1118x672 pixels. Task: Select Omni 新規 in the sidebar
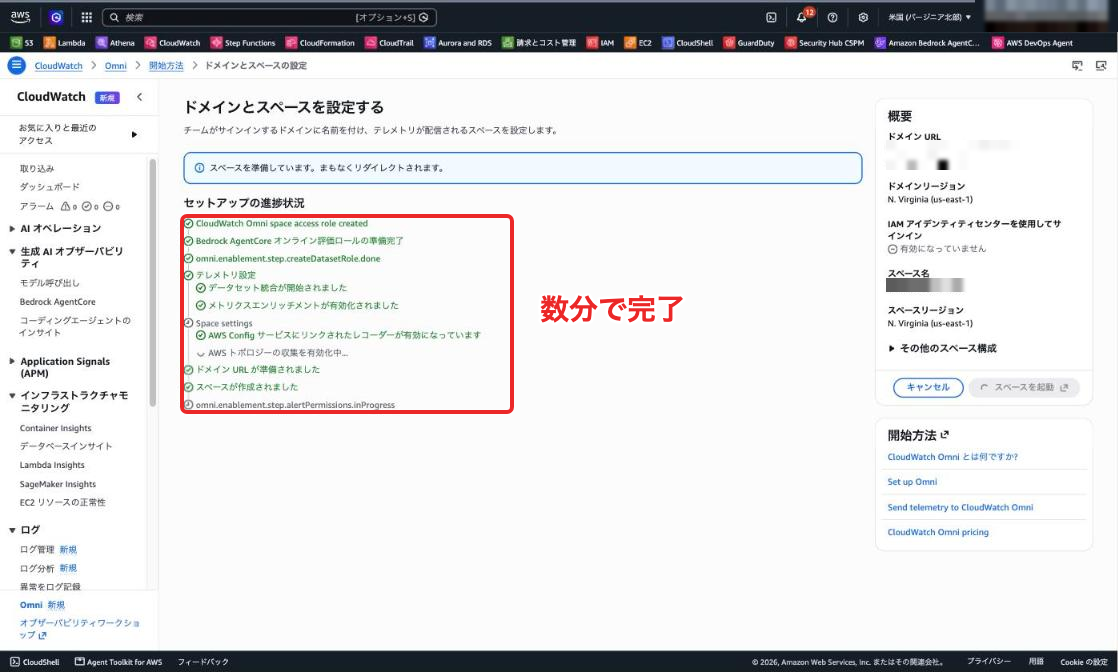coord(42,605)
